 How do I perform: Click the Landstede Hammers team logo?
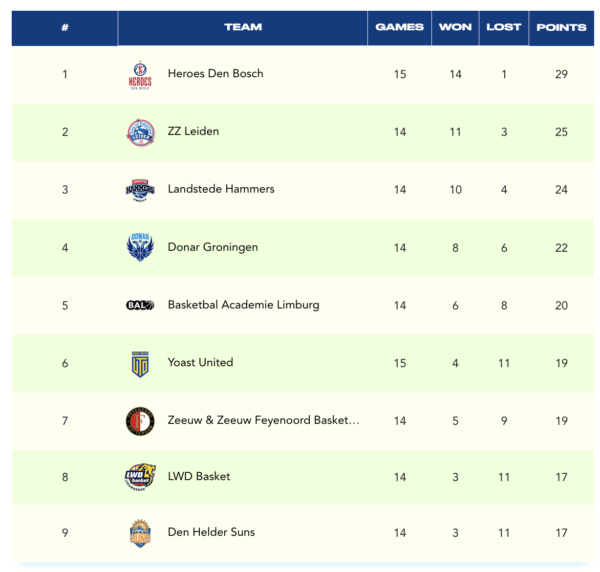[x=140, y=189]
